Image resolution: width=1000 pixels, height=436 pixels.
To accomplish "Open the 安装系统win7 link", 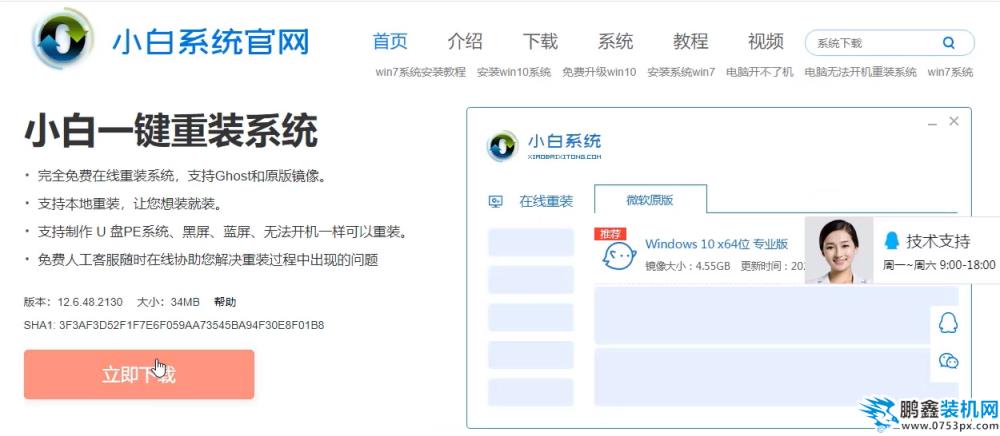I will (x=681, y=72).
